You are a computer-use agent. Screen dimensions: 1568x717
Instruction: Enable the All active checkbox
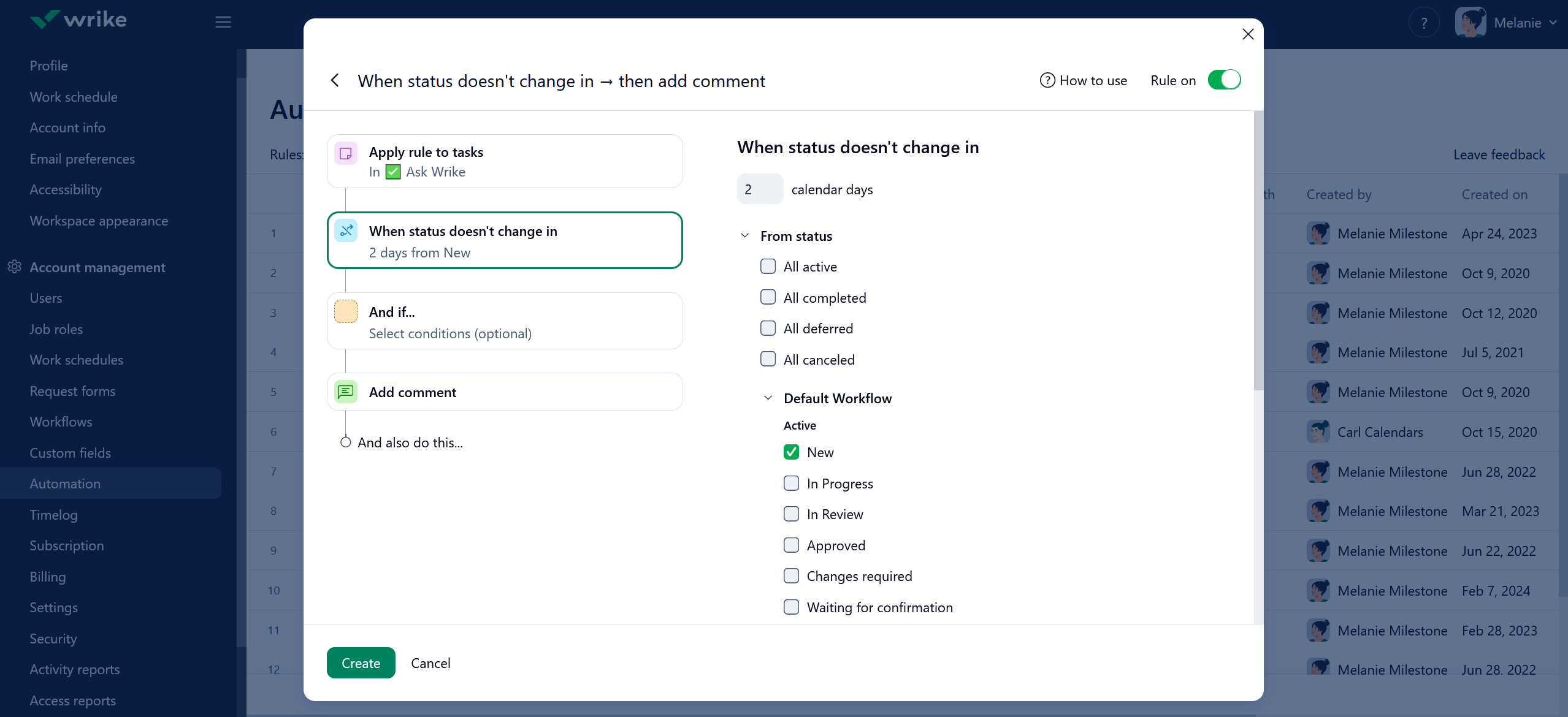pos(768,267)
